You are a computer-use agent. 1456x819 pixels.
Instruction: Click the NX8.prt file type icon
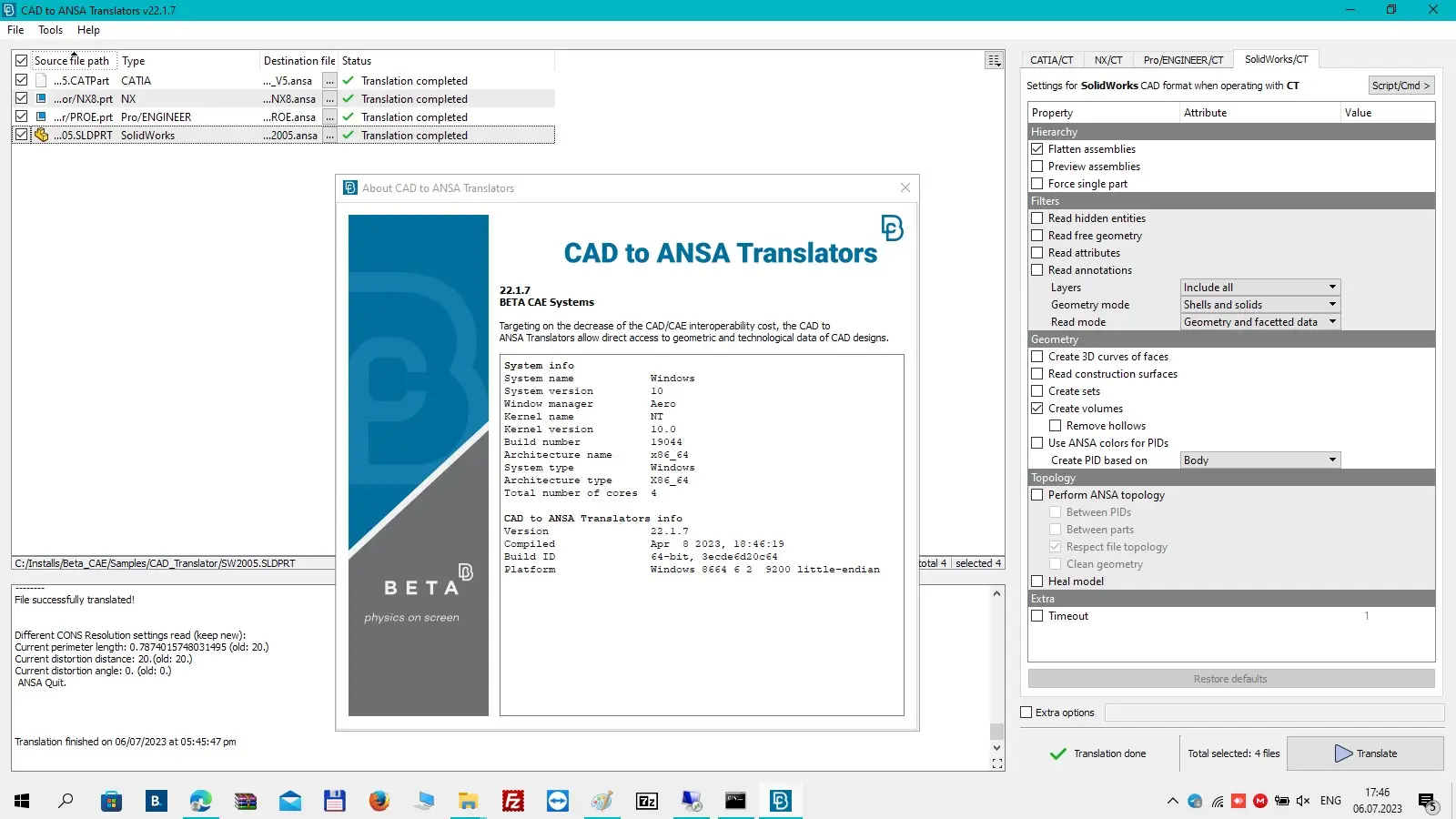pos(41,98)
